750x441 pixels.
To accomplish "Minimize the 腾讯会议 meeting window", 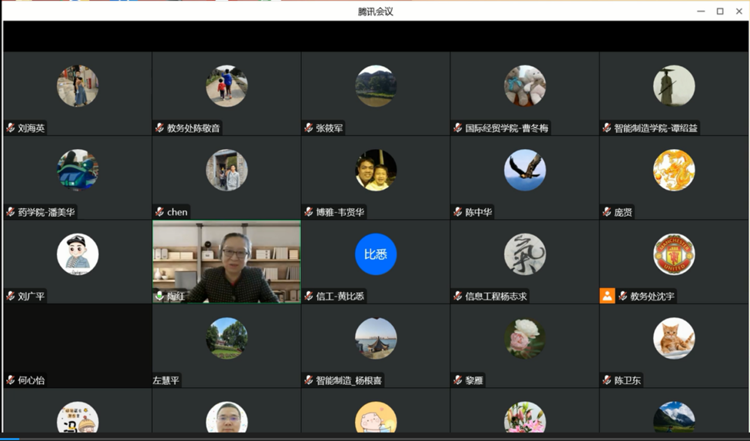I will [x=699, y=11].
